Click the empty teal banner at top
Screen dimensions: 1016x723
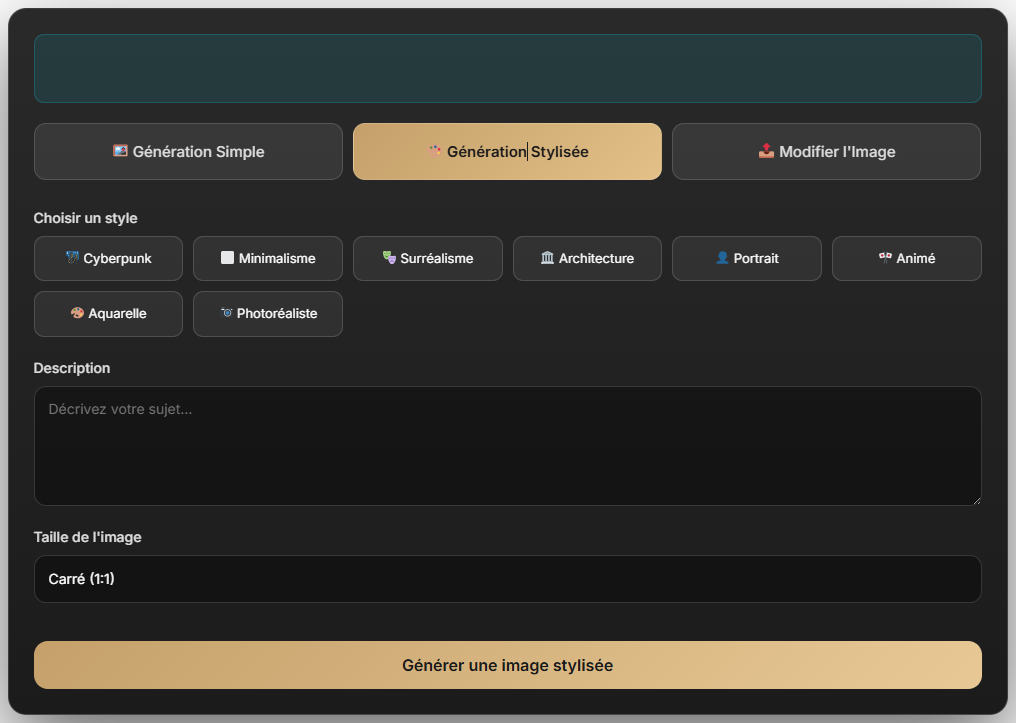(x=507, y=68)
